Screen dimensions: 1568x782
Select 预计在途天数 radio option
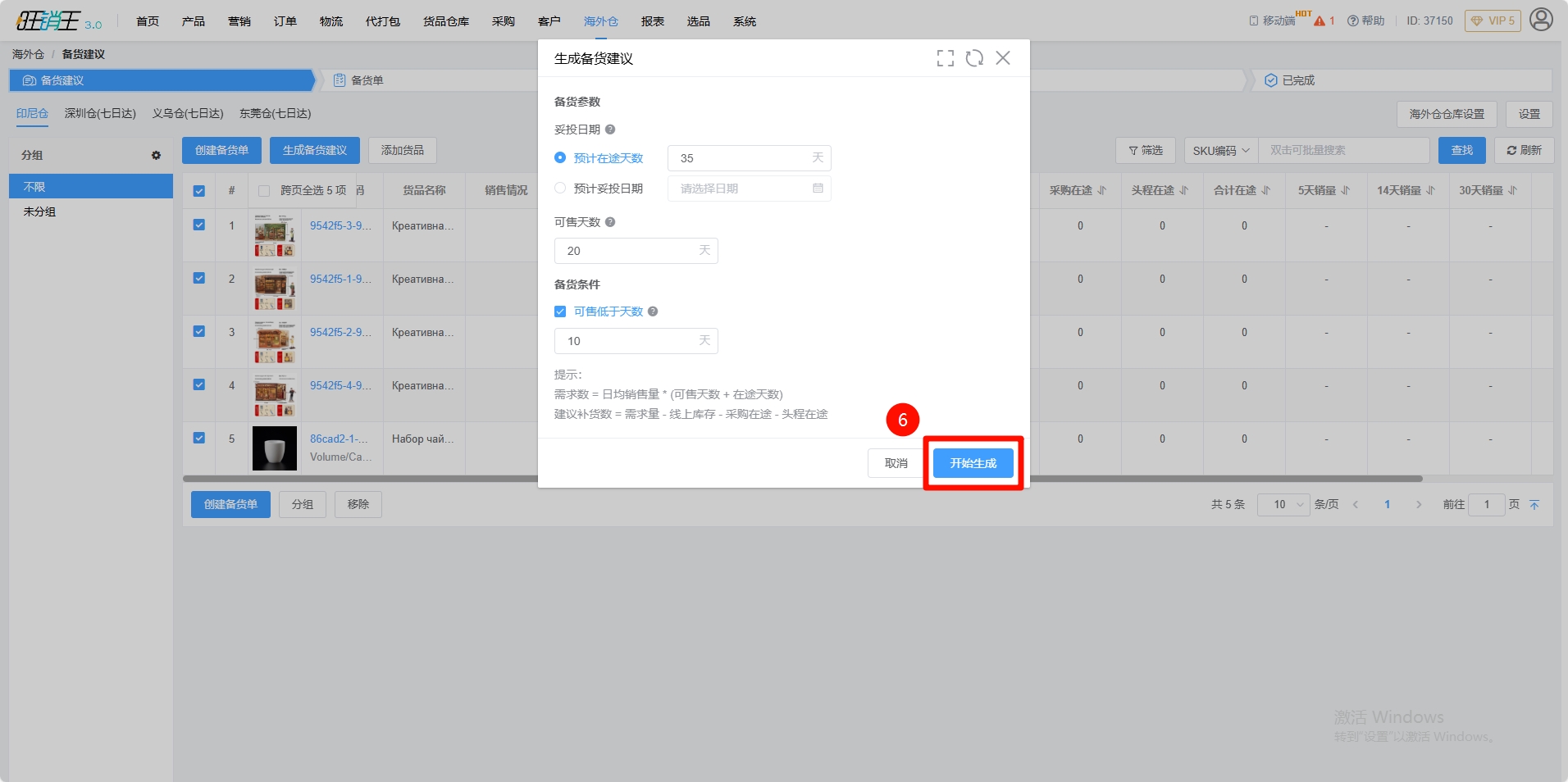pyautogui.click(x=560, y=157)
